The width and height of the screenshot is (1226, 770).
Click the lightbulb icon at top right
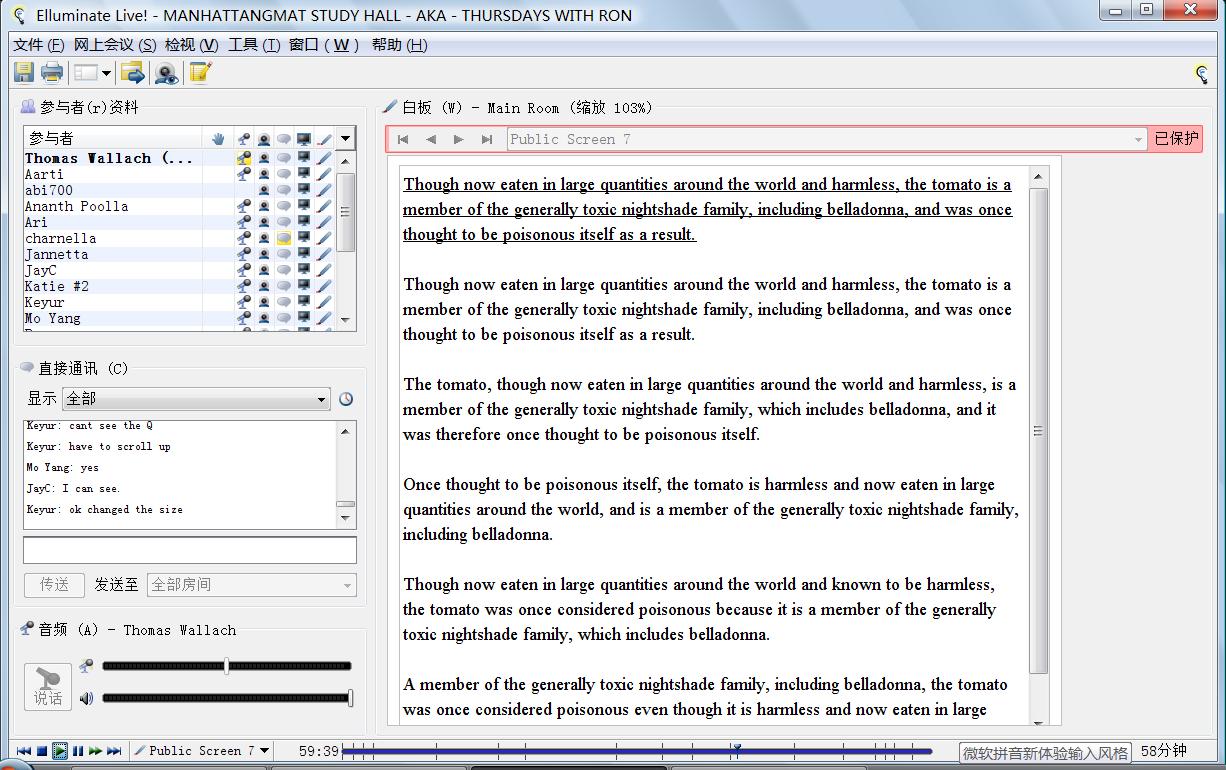coord(1202,72)
